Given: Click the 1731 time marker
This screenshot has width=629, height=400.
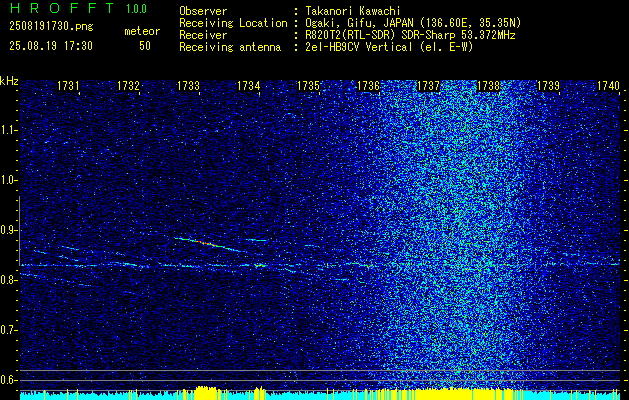Looking at the screenshot, I should pyautogui.click(x=68, y=86).
